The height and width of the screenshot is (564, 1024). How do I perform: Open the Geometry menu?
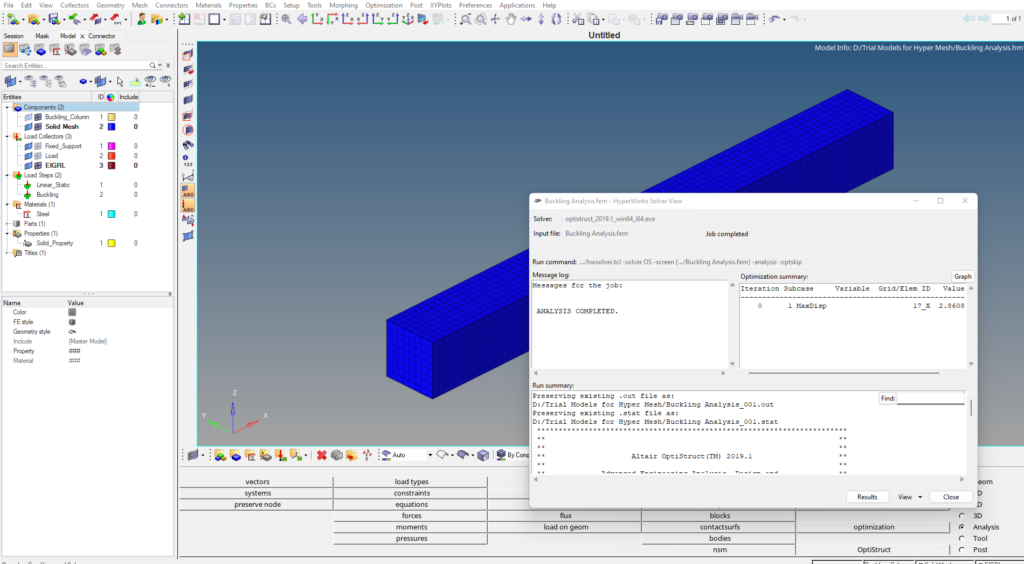tap(110, 5)
